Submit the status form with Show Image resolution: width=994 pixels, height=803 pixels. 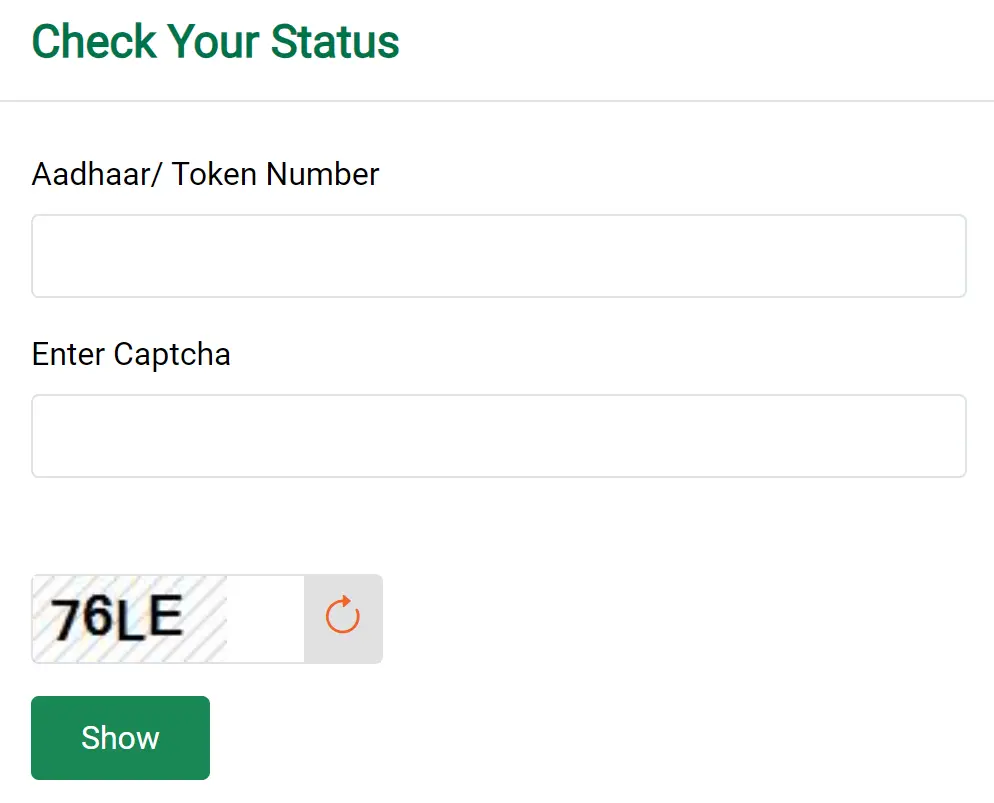(120, 738)
